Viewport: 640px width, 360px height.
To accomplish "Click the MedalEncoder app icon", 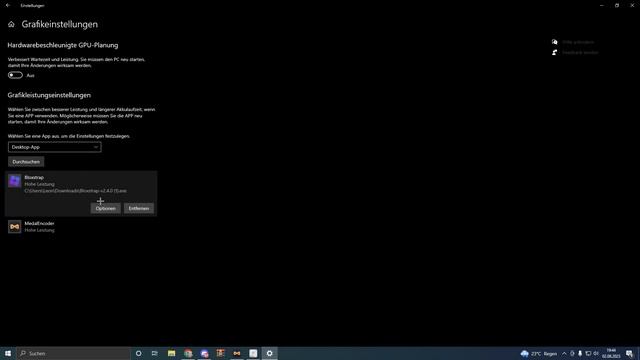I will [15, 227].
